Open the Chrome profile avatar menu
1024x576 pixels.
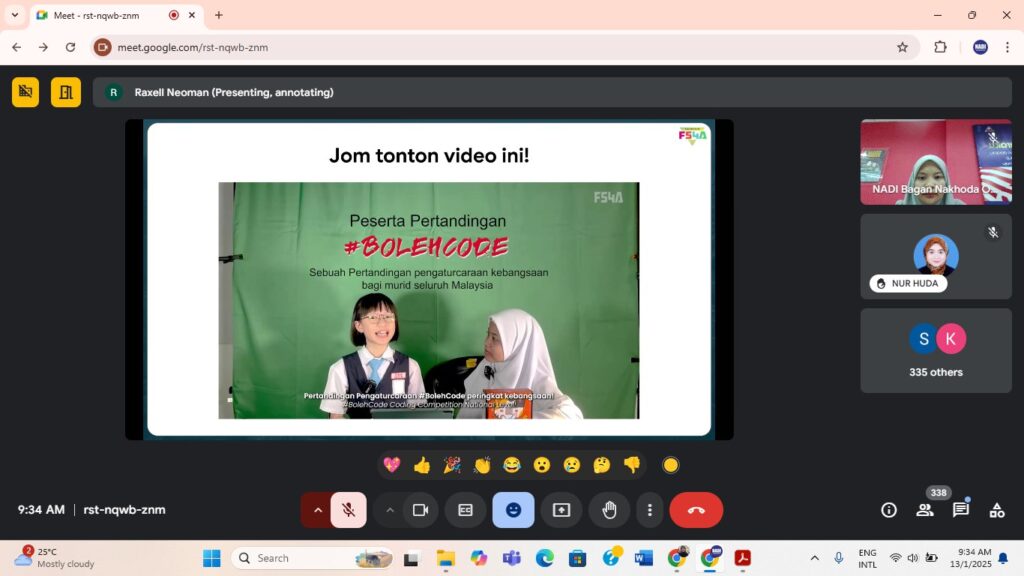(980, 47)
